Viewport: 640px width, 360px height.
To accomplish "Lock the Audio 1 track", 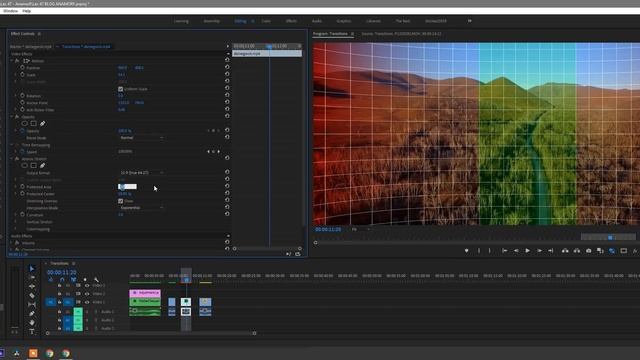I will (x=60, y=311).
